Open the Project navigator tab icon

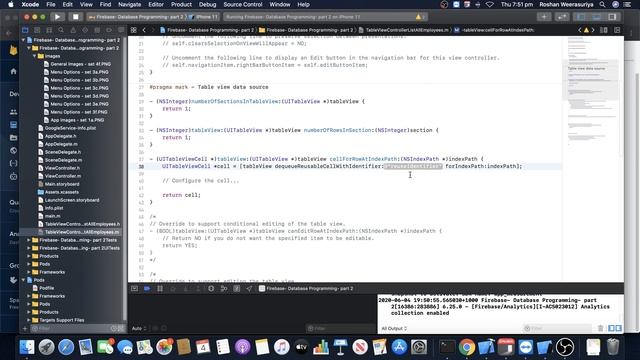(x=25, y=30)
